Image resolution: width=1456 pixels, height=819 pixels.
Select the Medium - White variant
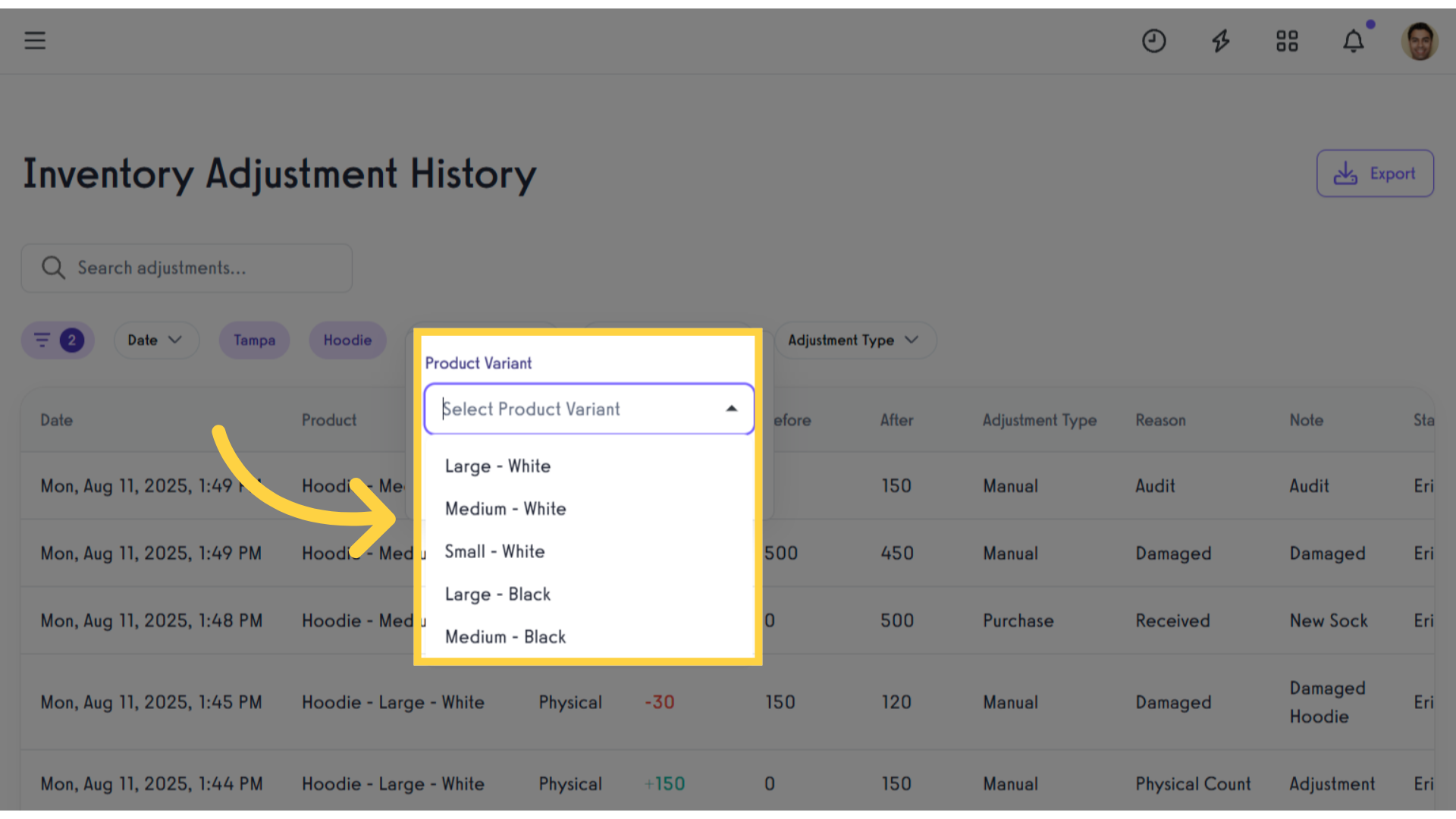click(588, 509)
